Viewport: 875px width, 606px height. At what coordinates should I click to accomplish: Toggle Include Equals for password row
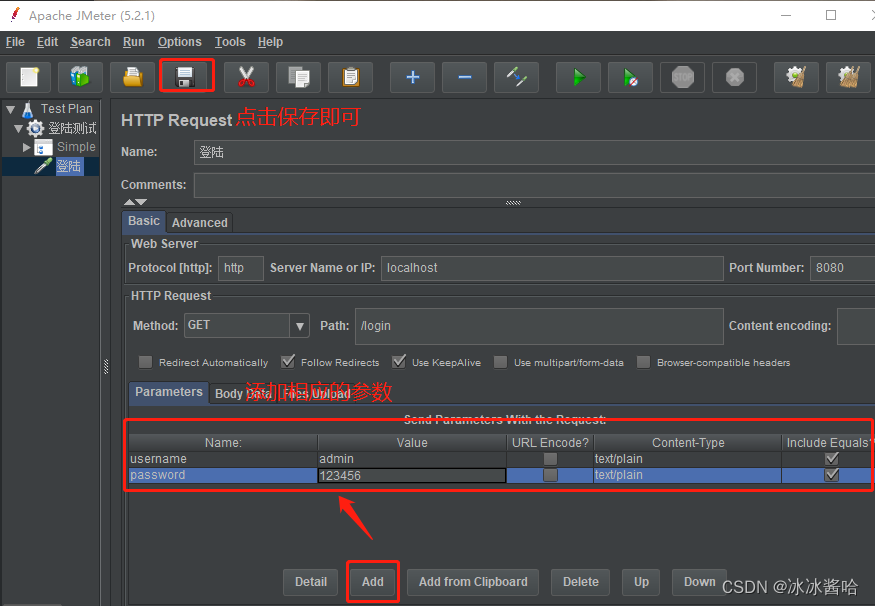[831, 475]
